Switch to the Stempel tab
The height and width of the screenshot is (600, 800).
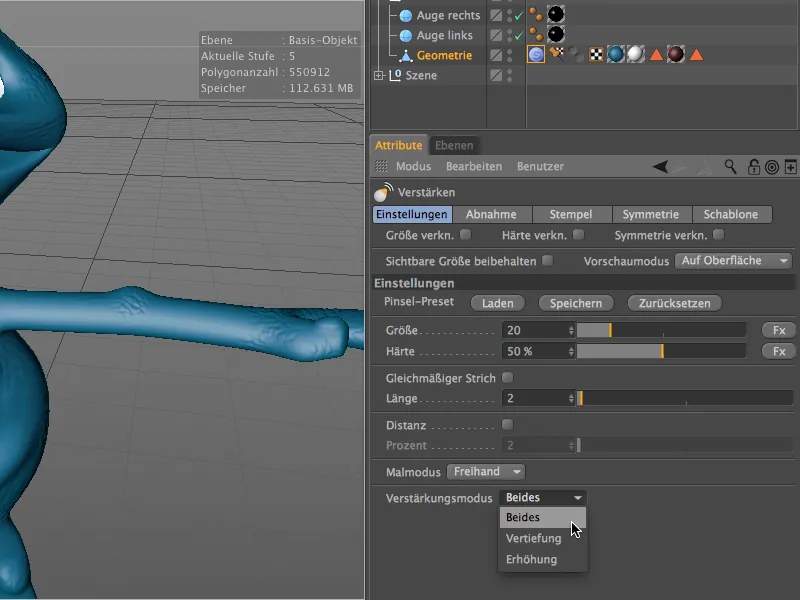[571, 214]
